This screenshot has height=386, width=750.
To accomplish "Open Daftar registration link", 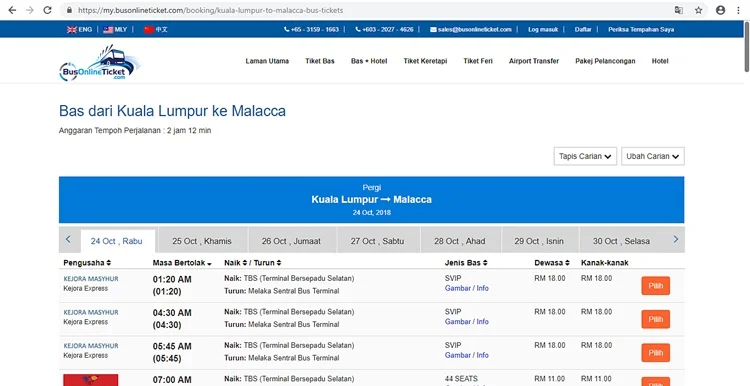I will [583, 29].
